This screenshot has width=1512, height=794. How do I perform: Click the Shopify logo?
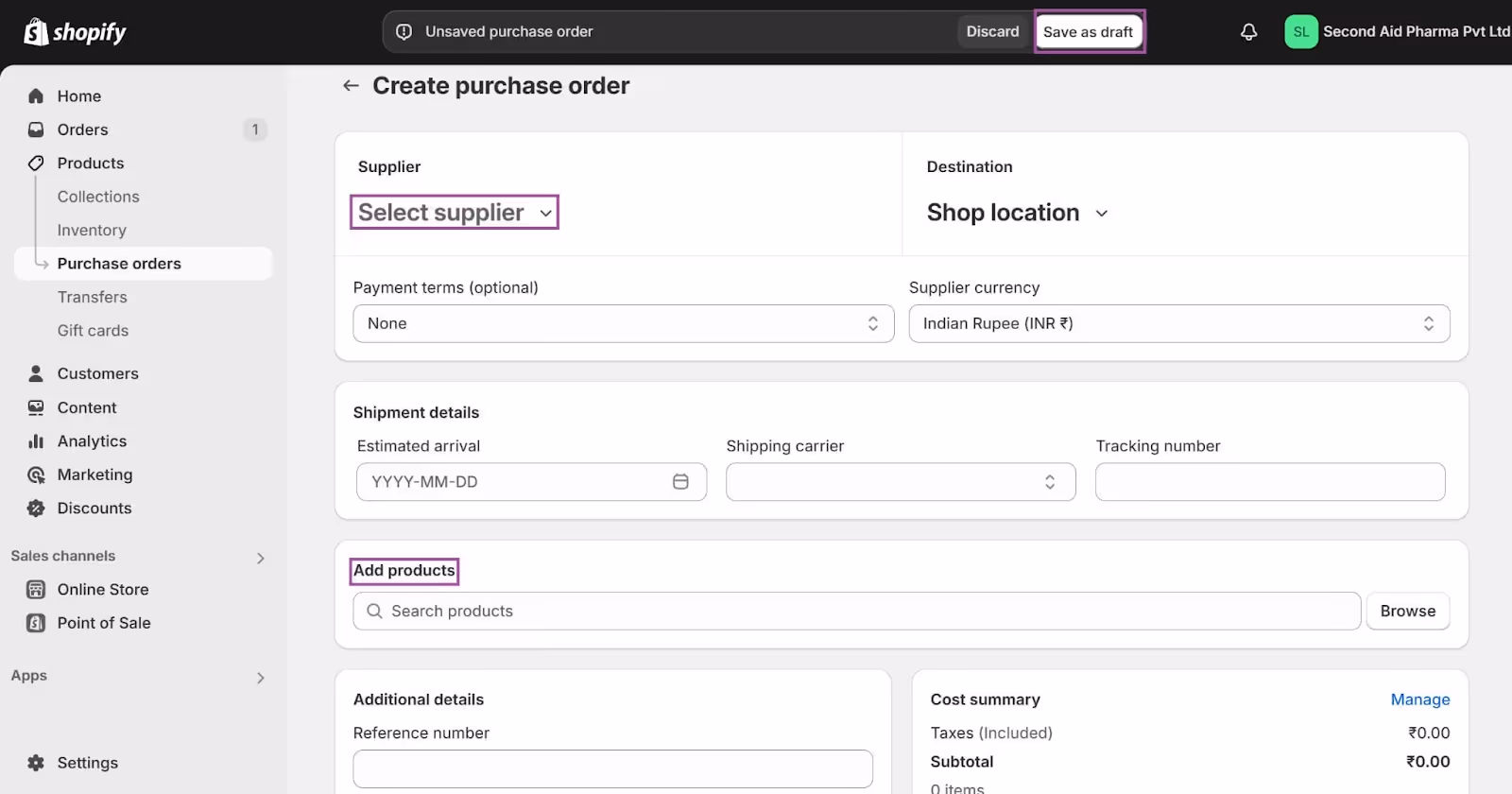(x=76, y=32)
